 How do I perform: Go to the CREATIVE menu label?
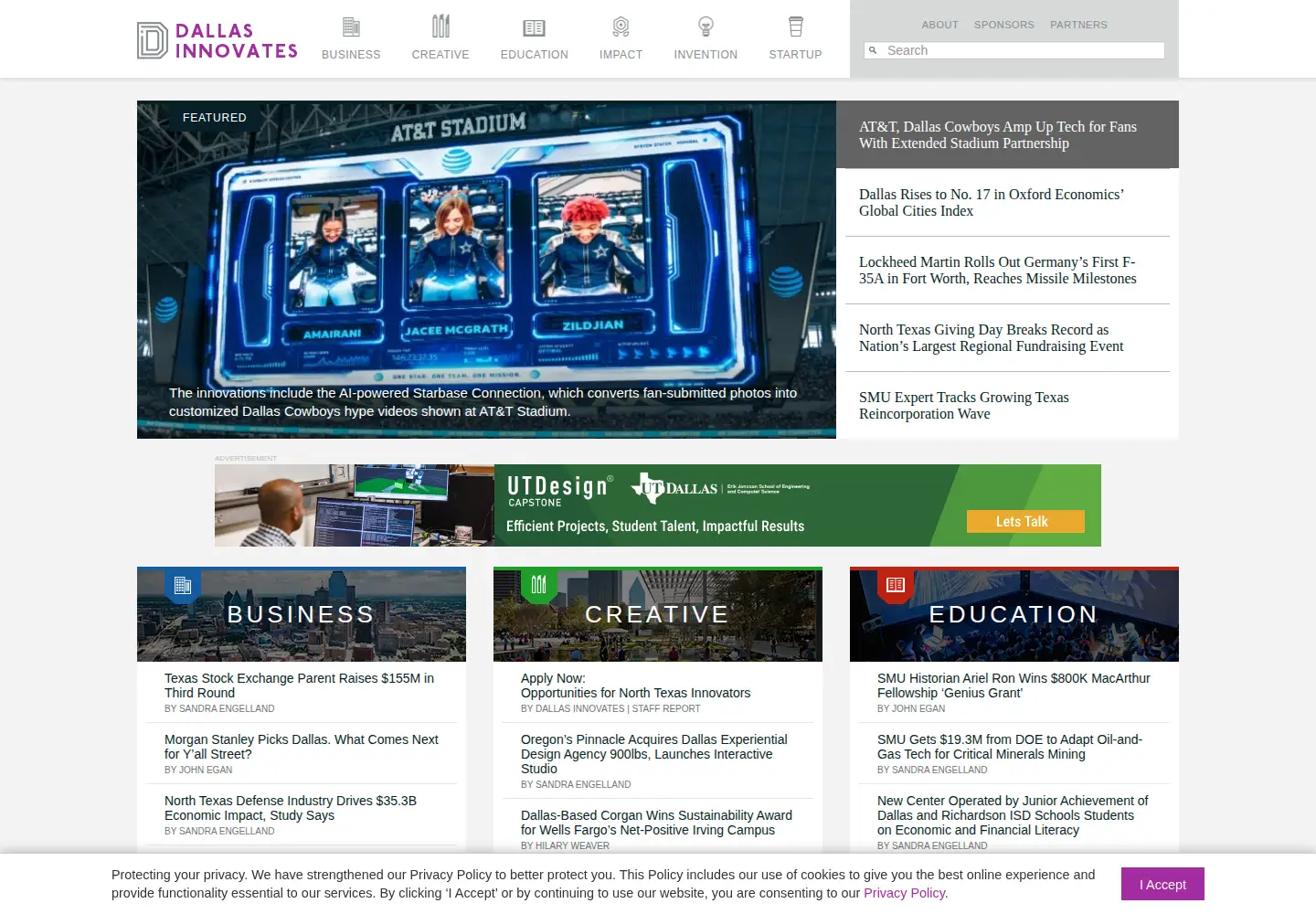(x=440, y=55)
